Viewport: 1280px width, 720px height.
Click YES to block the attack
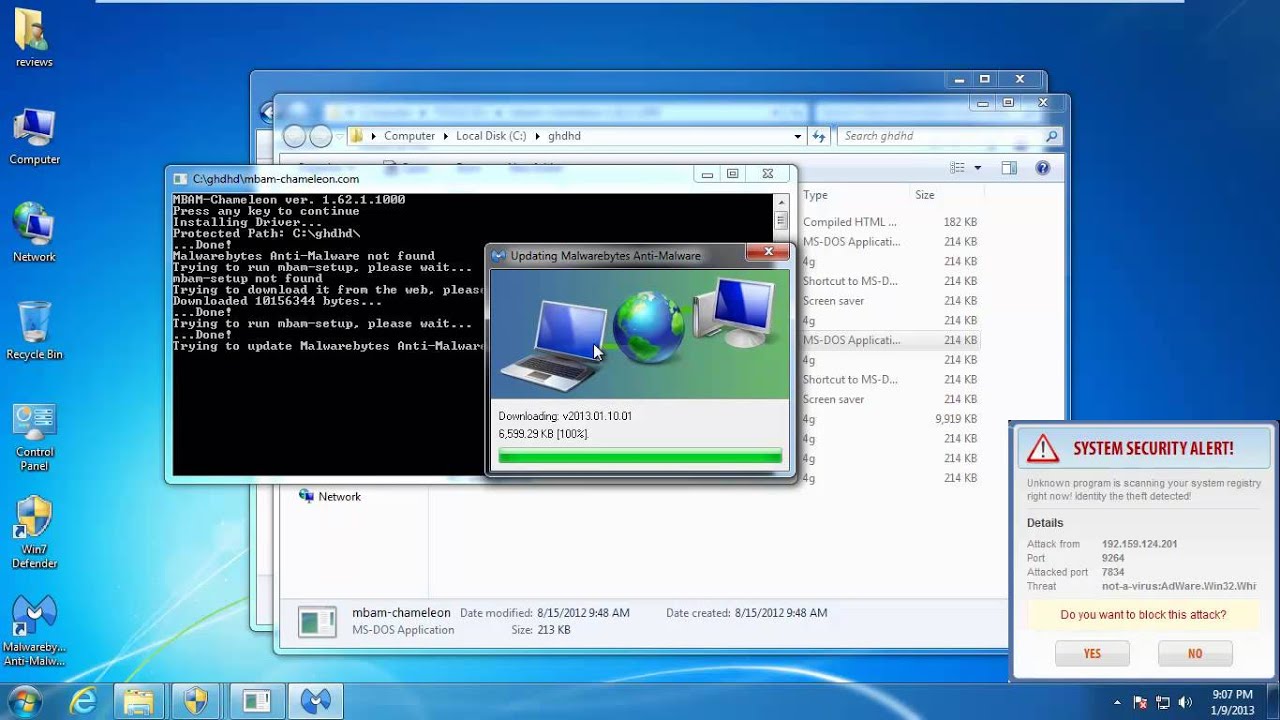click(x=1092, y=653)
